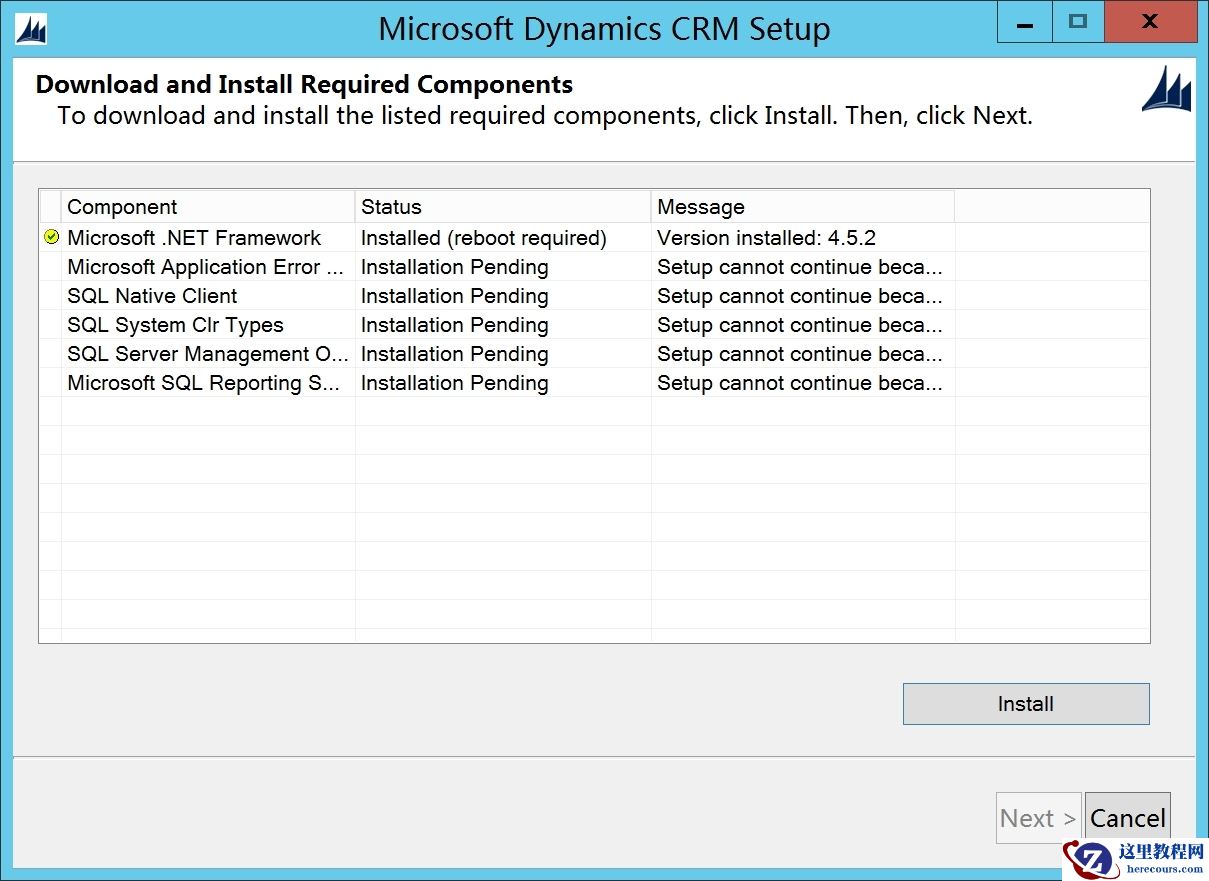Click the green check icon beside .NET Framework

pos(50,237)
